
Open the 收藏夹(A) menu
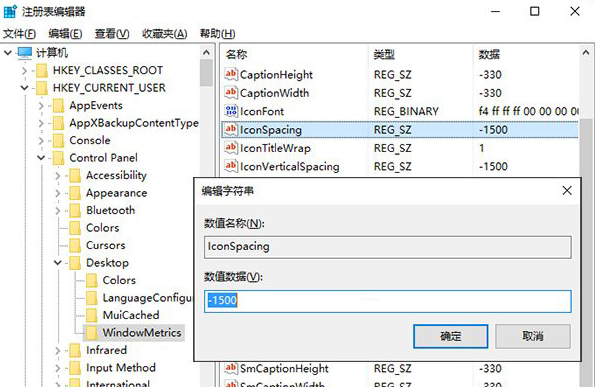165,34
